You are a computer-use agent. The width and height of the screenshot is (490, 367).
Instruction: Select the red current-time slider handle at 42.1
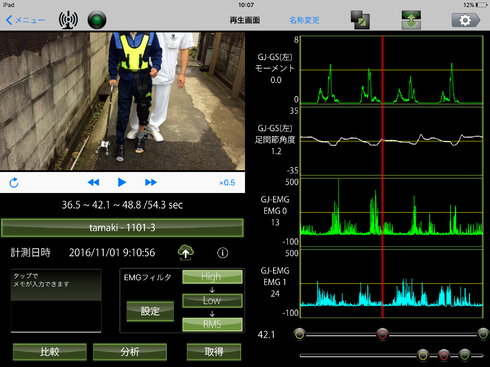click(x=382, y=334)
